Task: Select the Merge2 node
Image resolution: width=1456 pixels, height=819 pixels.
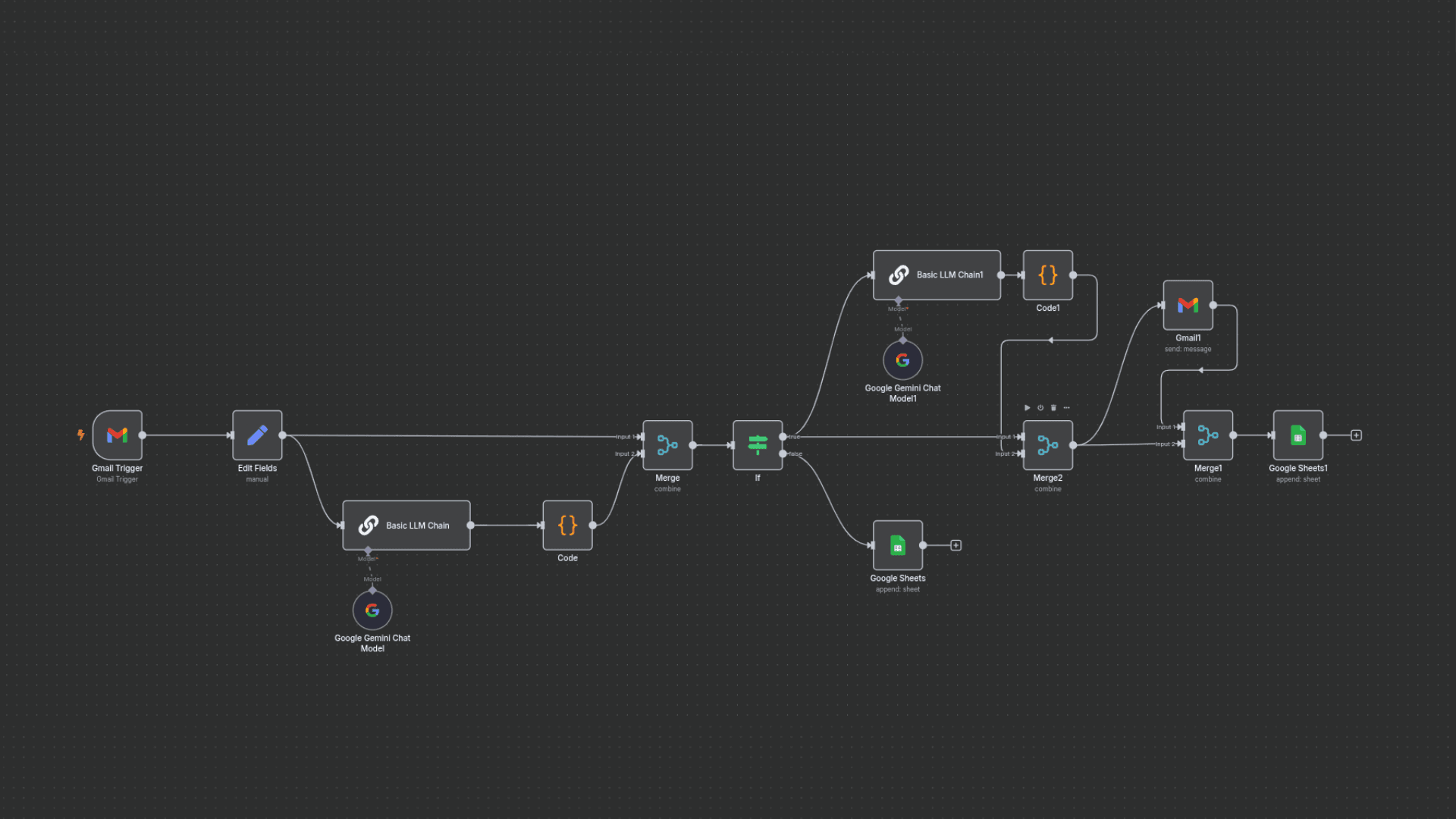Action: coord(1048,445)
